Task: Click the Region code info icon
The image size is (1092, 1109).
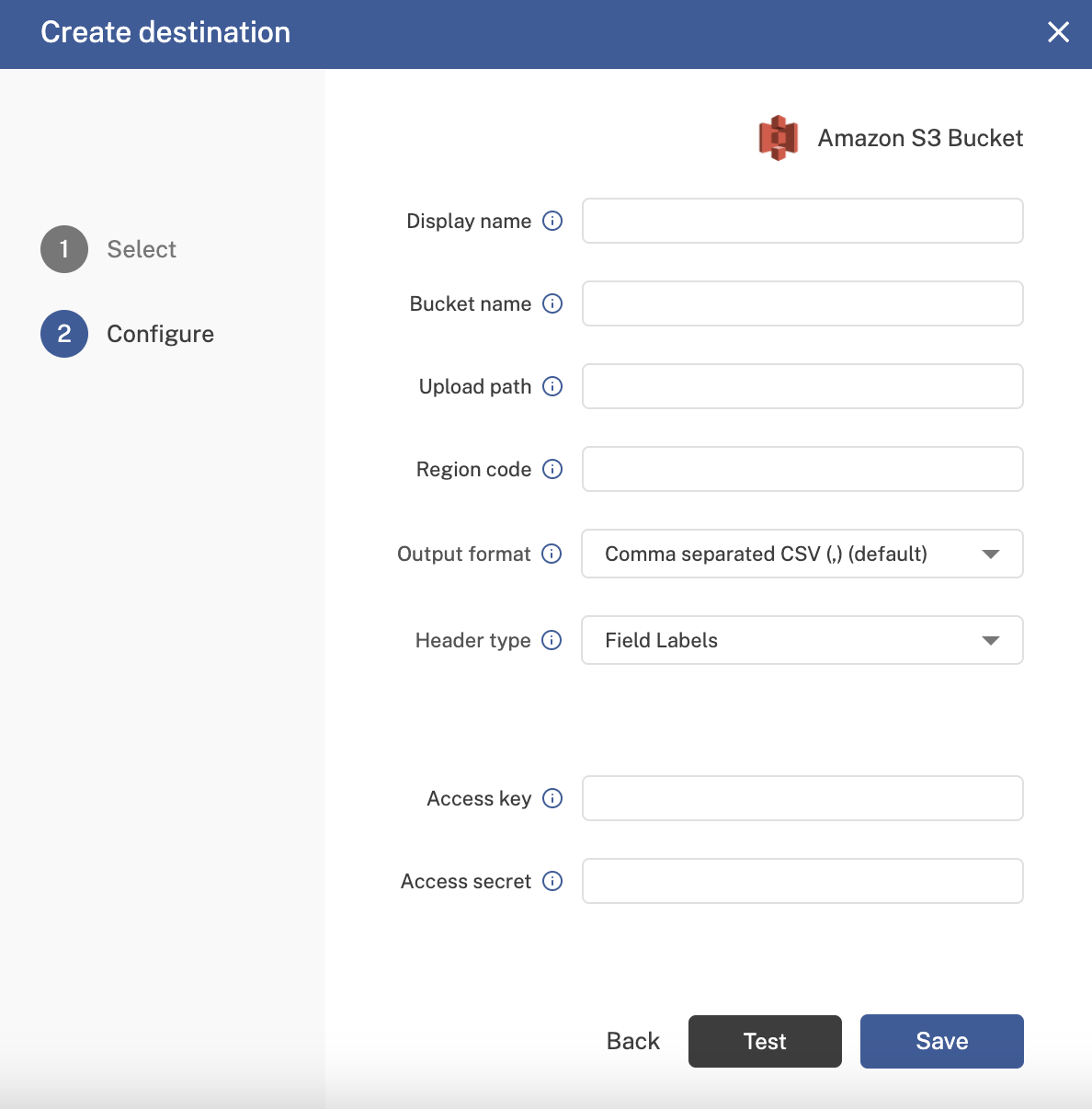Action: [x=552, y=469]
